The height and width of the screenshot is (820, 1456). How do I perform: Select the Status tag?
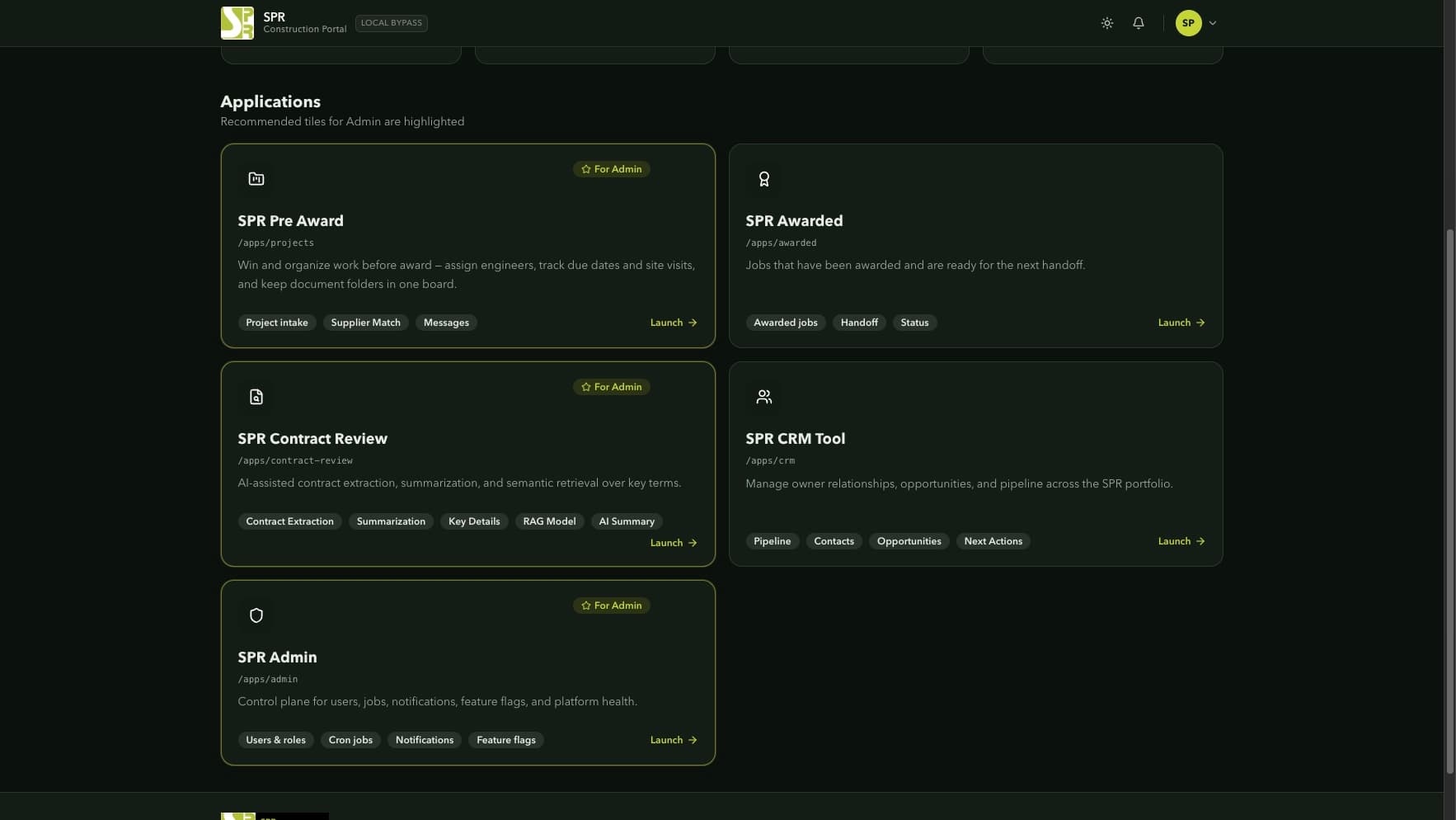(x=914, y=323)
